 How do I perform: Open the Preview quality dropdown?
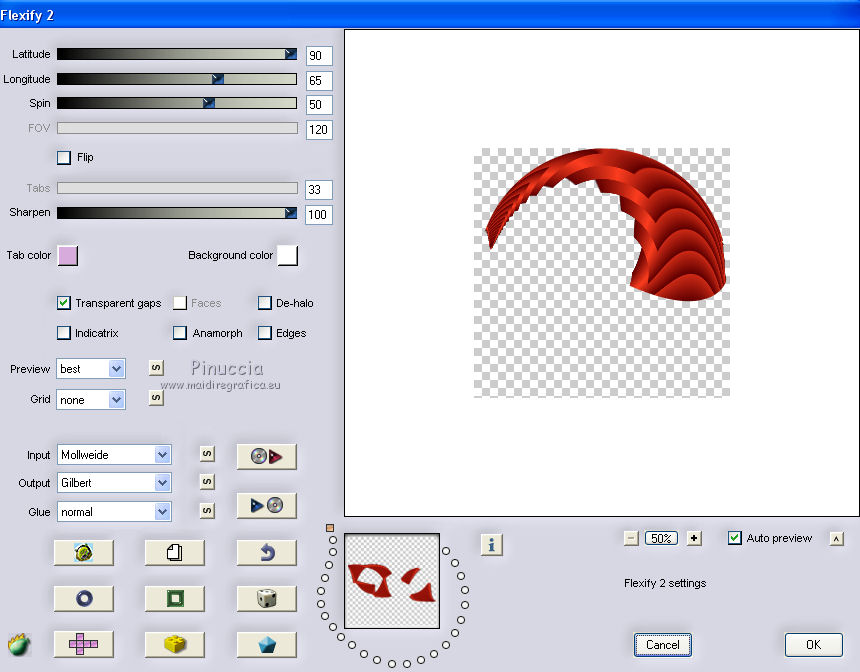(91, 369)
